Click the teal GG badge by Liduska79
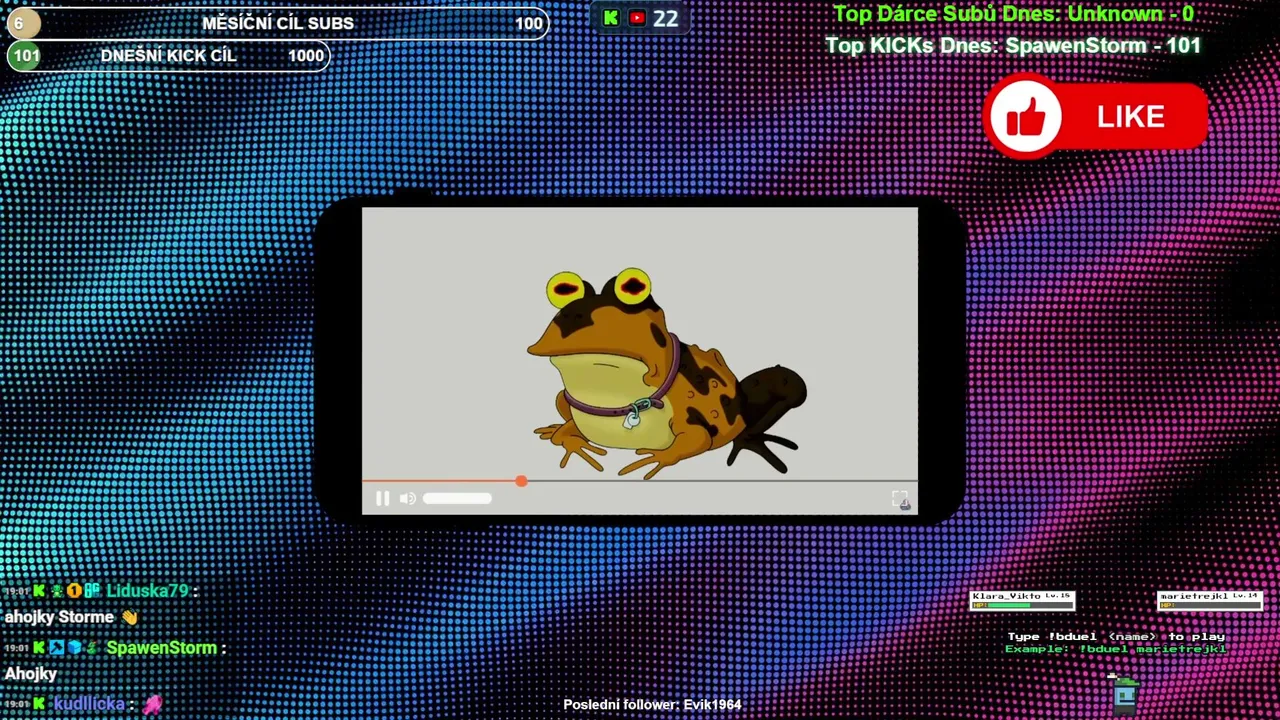This screenshot has height=720, width=1280. point(92,591)
